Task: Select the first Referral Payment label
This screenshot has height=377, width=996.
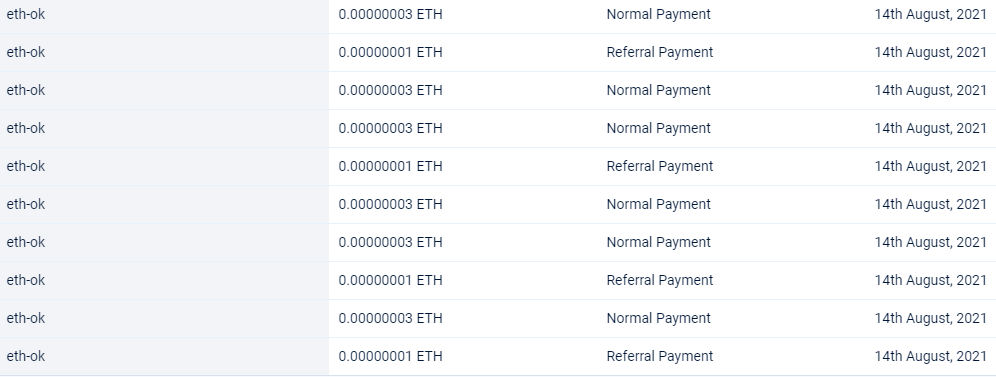Action: pos(659,52)
